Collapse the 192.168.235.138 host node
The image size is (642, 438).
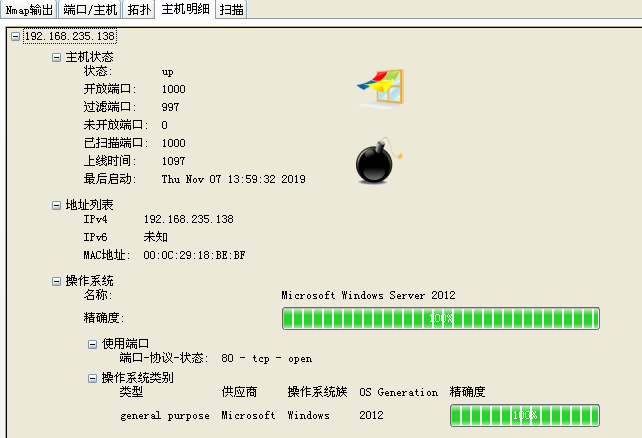point(14,37)
